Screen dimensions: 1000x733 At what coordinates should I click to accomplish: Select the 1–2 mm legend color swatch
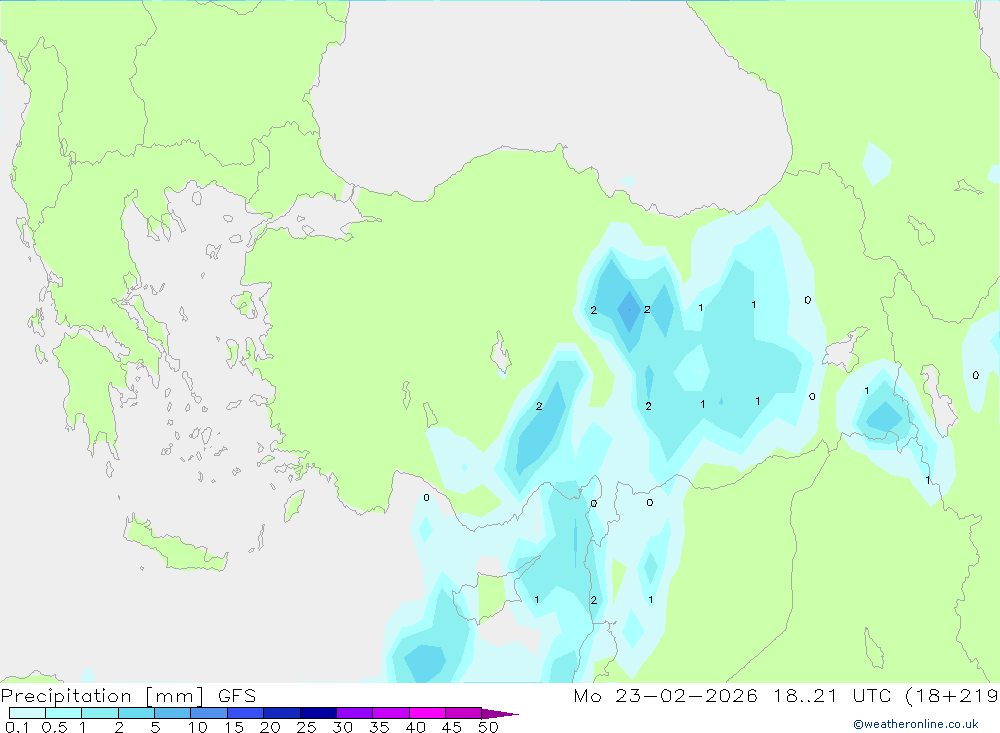99,713
